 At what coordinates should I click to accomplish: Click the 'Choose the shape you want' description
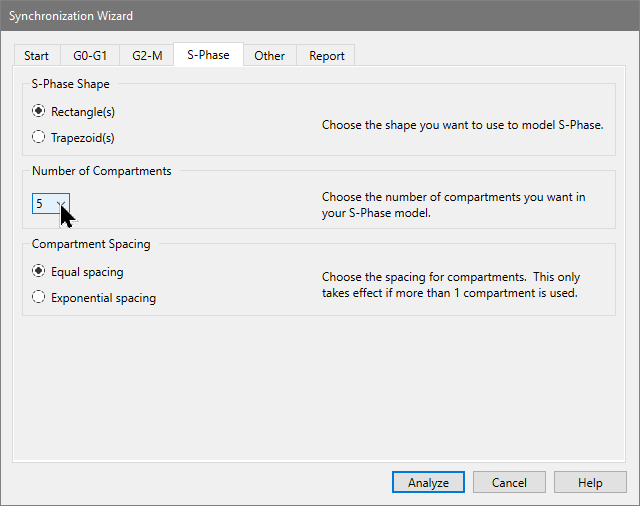point(462,125)
